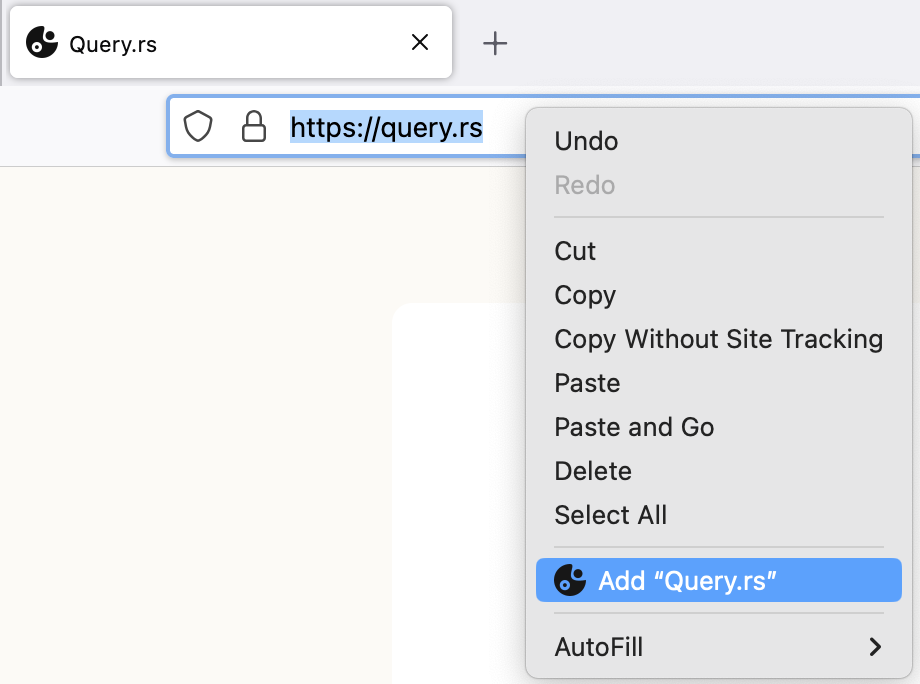Click the highlighted https://query.rs URL text
Image resolution: width=920 pixels, height=684 pixels.
[x=385, y=127]
